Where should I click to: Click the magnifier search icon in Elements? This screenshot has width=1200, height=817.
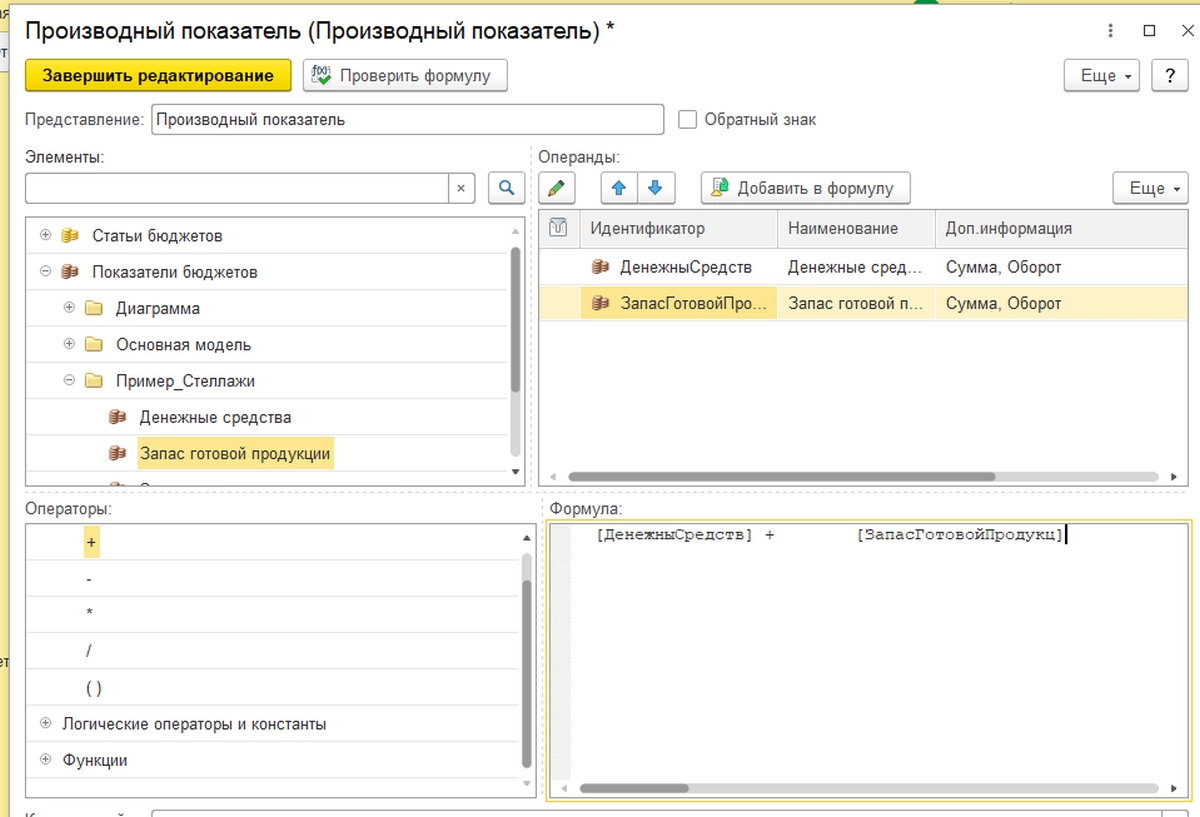click(506, 188)
